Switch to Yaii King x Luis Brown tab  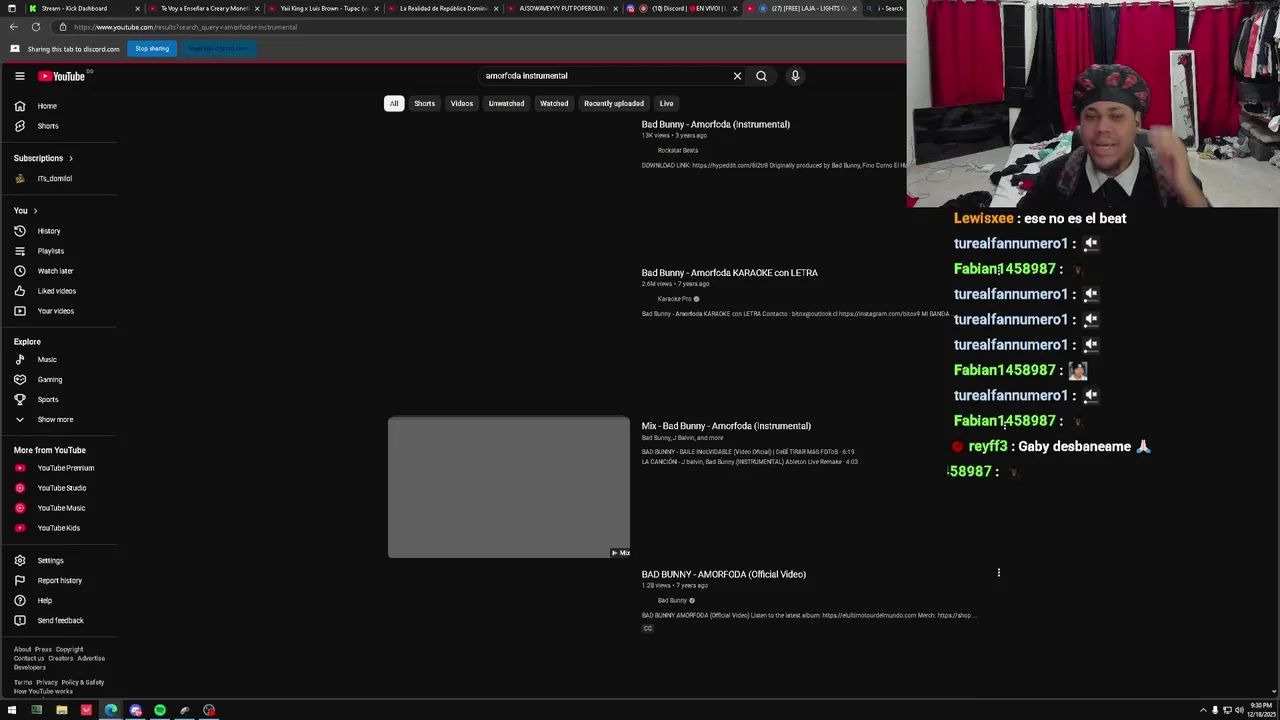coord(322,8)
